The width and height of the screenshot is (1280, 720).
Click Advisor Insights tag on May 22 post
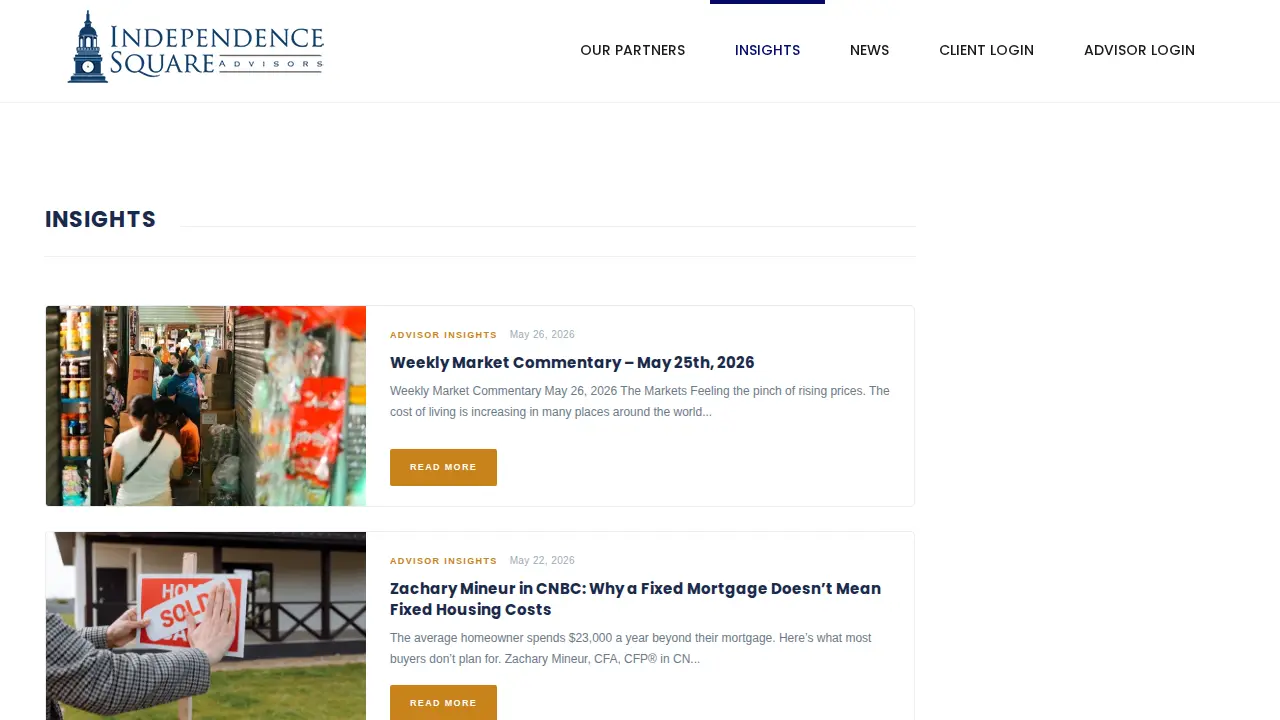pyautogui.click(x=443, y=561)
